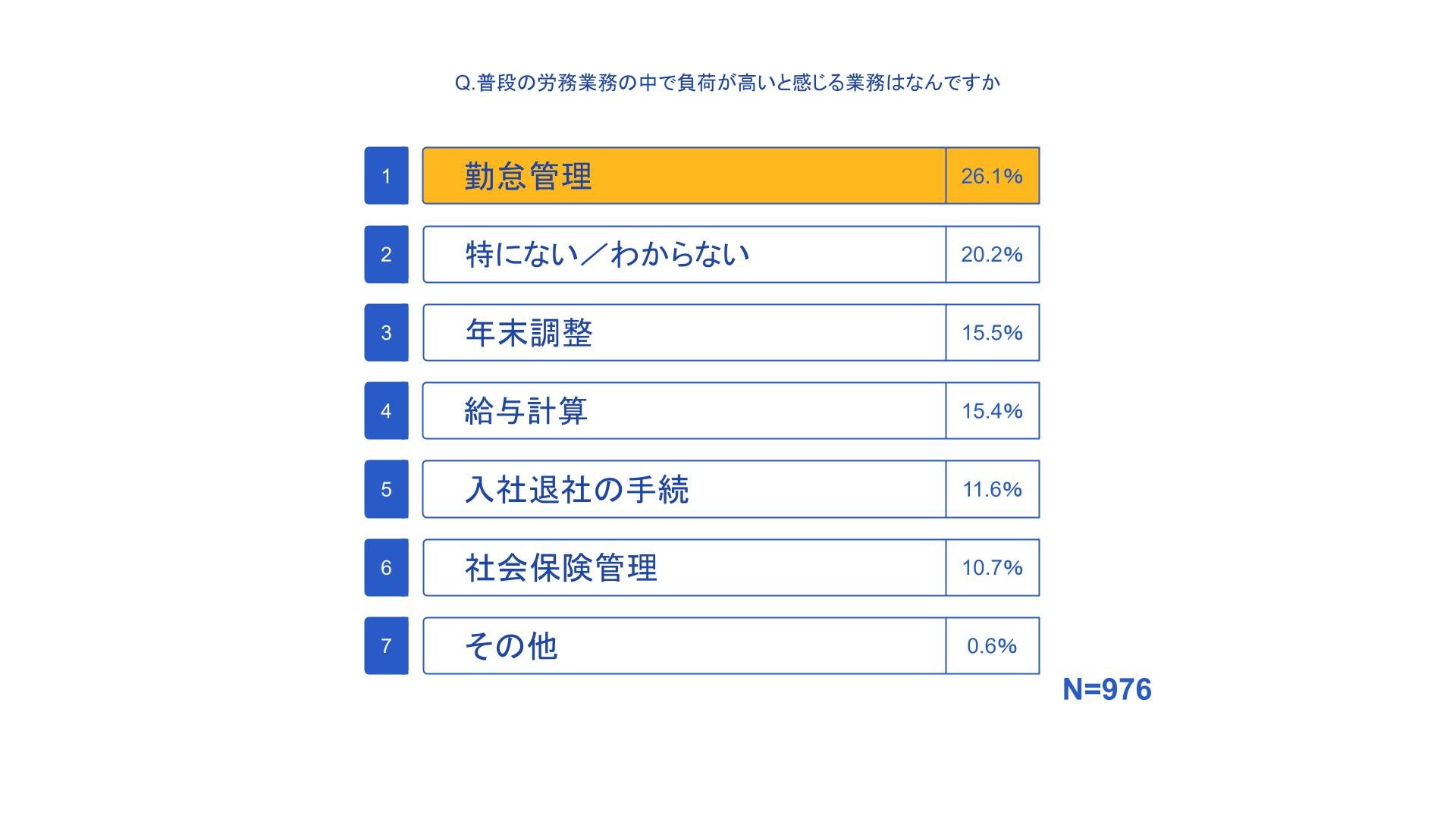Click the N=976 sample size label
This screenshot has height=819, width=1456.
click(x=1106, y=689)
